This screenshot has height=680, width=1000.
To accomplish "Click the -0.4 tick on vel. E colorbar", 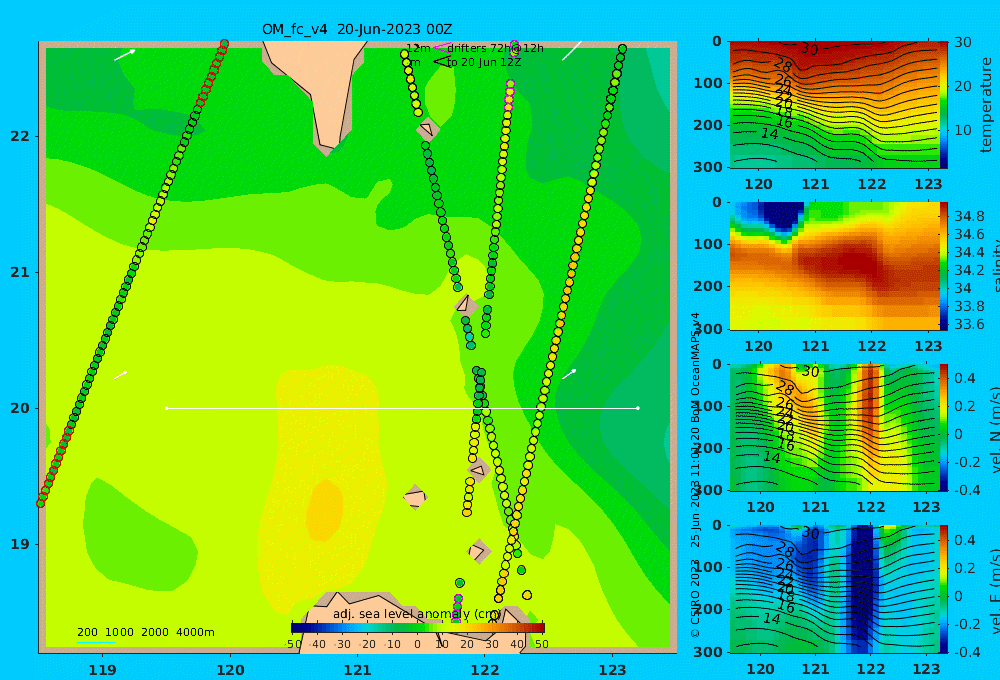I will tap(965, 652).
